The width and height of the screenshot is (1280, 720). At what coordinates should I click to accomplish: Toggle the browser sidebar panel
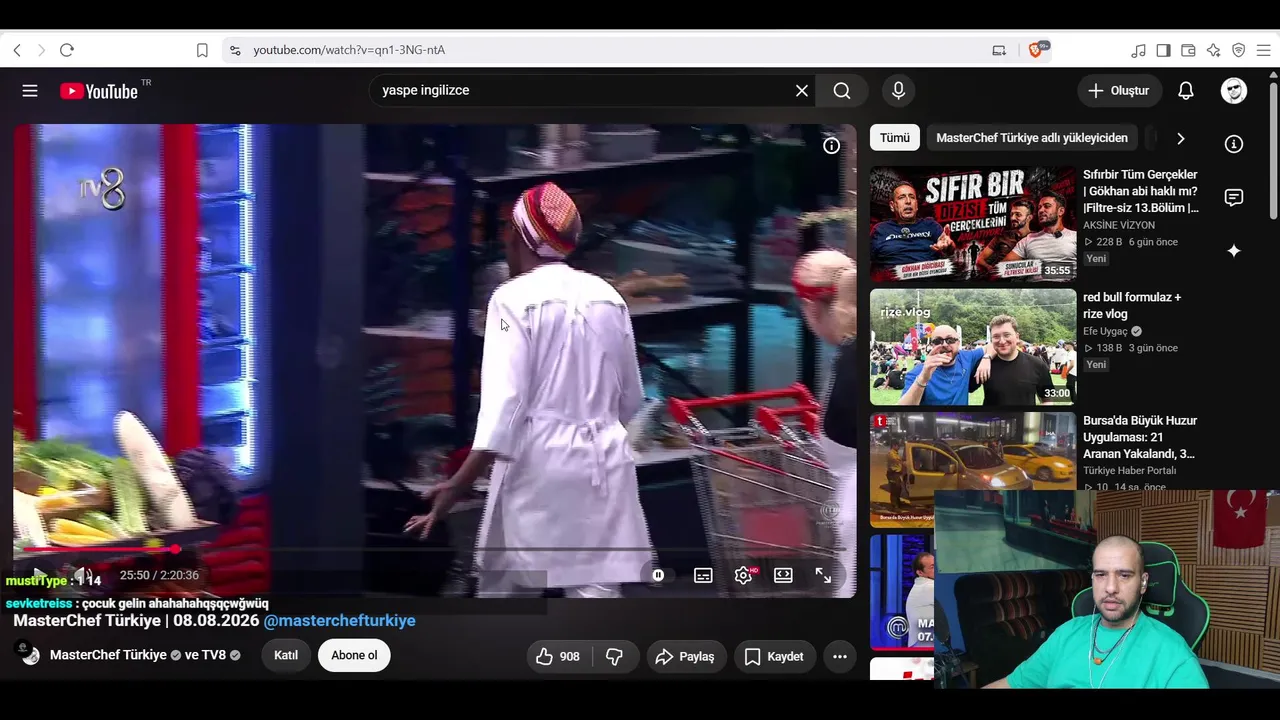coord(1163,50)
